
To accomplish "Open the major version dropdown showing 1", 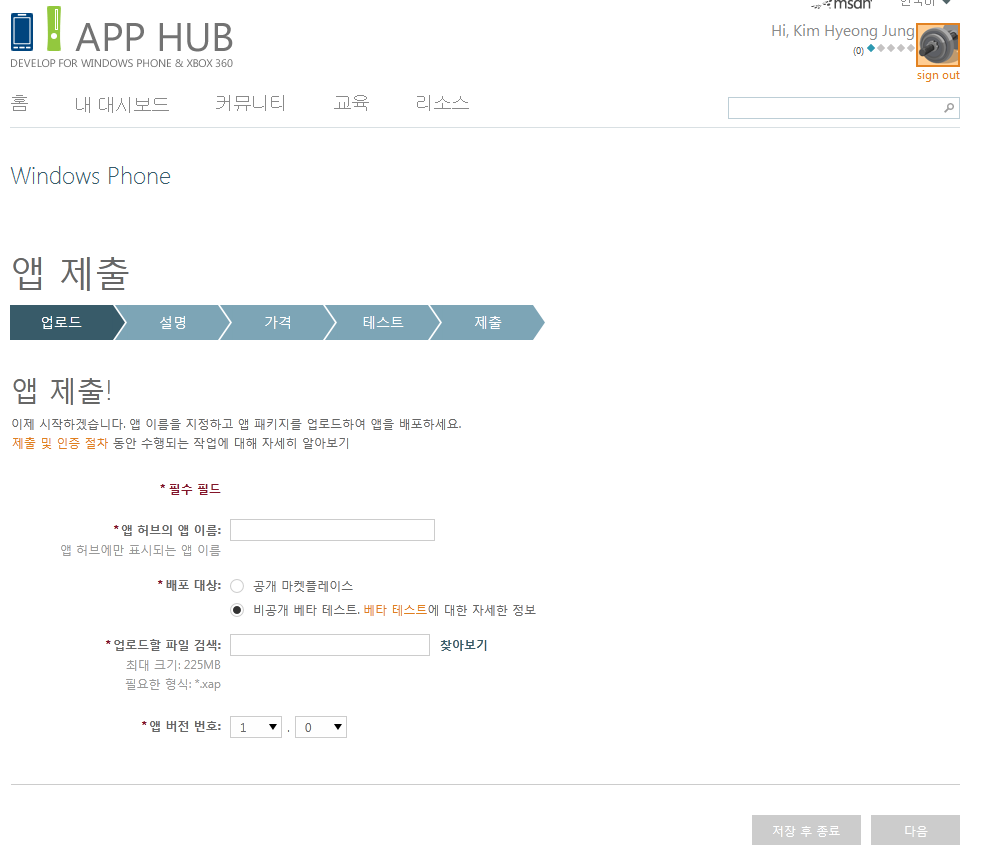I will coord(256,727).
